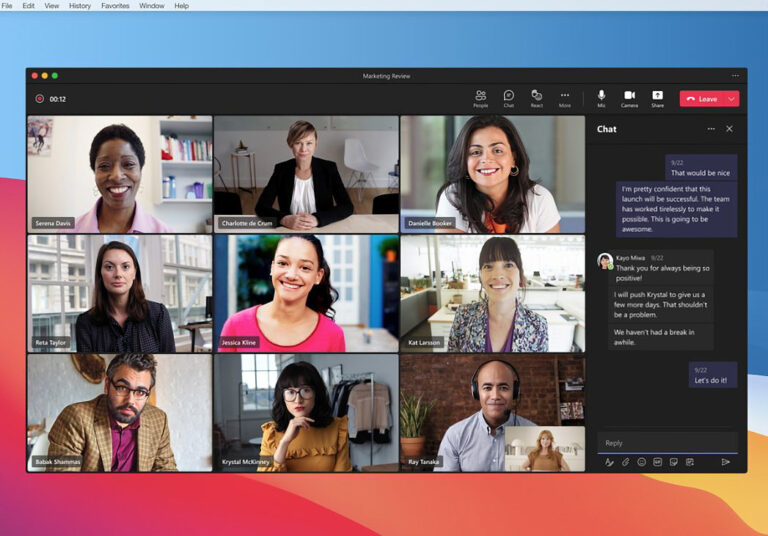Image resolution: width=768 pixels, height=536 pixels.
Task: Open the sticker picker in chat
Action: [x=674, y=462]
